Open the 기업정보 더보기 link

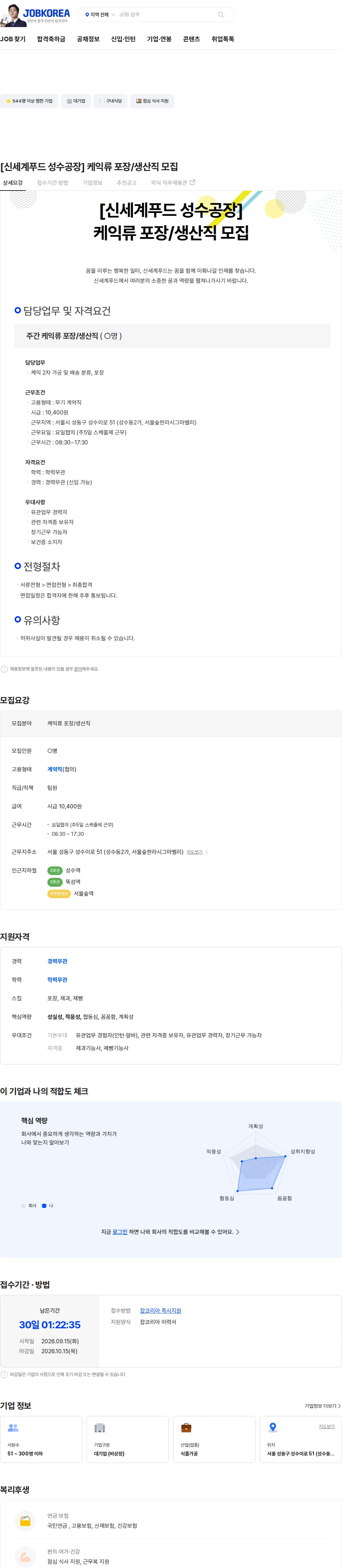click(322, 1406)
